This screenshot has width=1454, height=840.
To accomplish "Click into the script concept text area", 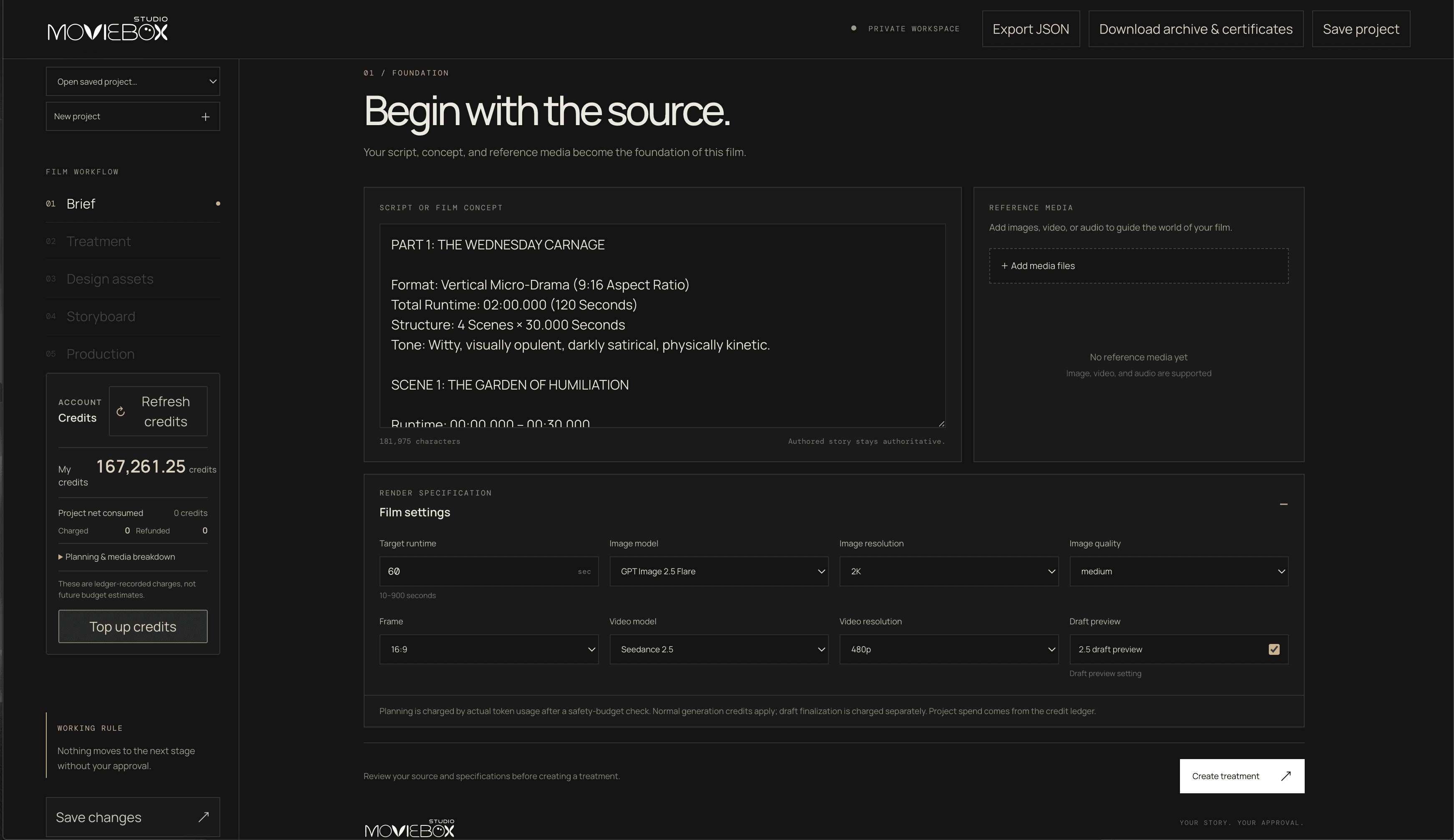I will tap(662, 325).
